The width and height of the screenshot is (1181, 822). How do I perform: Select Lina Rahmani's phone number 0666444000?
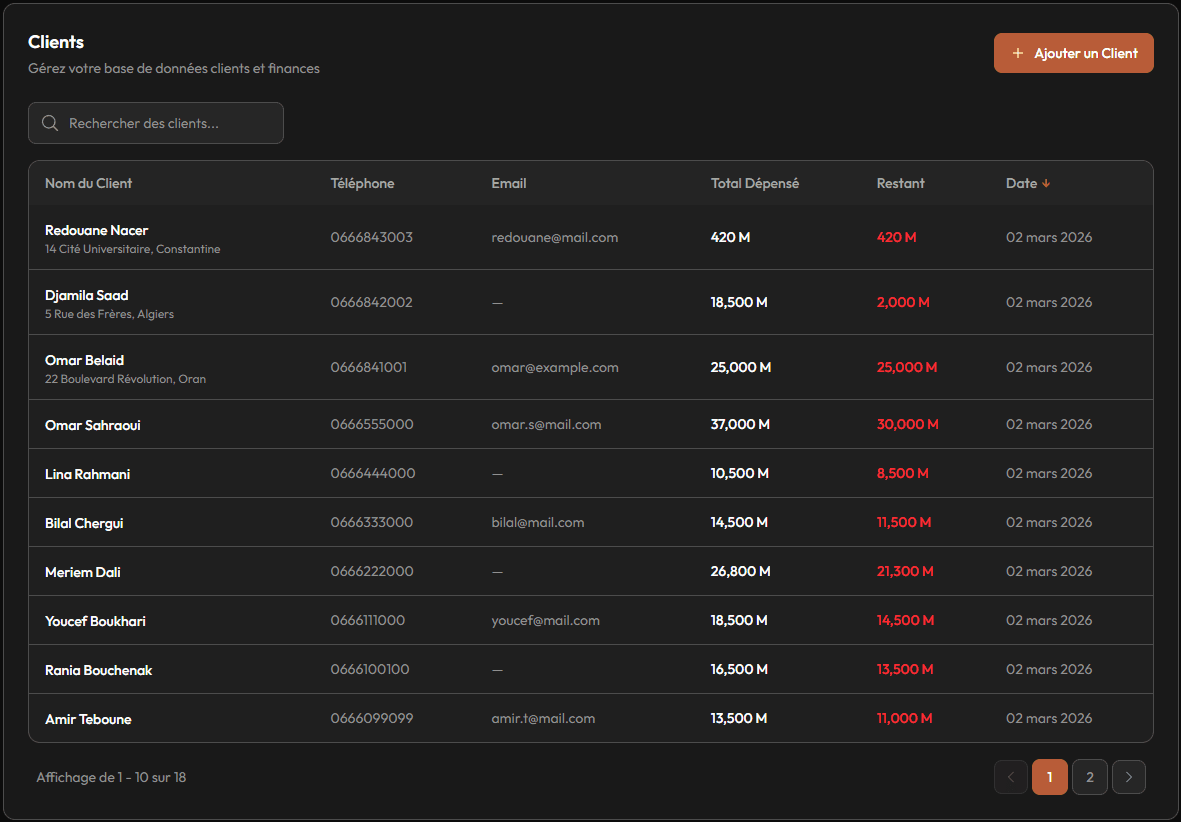[x=373, y=474]
